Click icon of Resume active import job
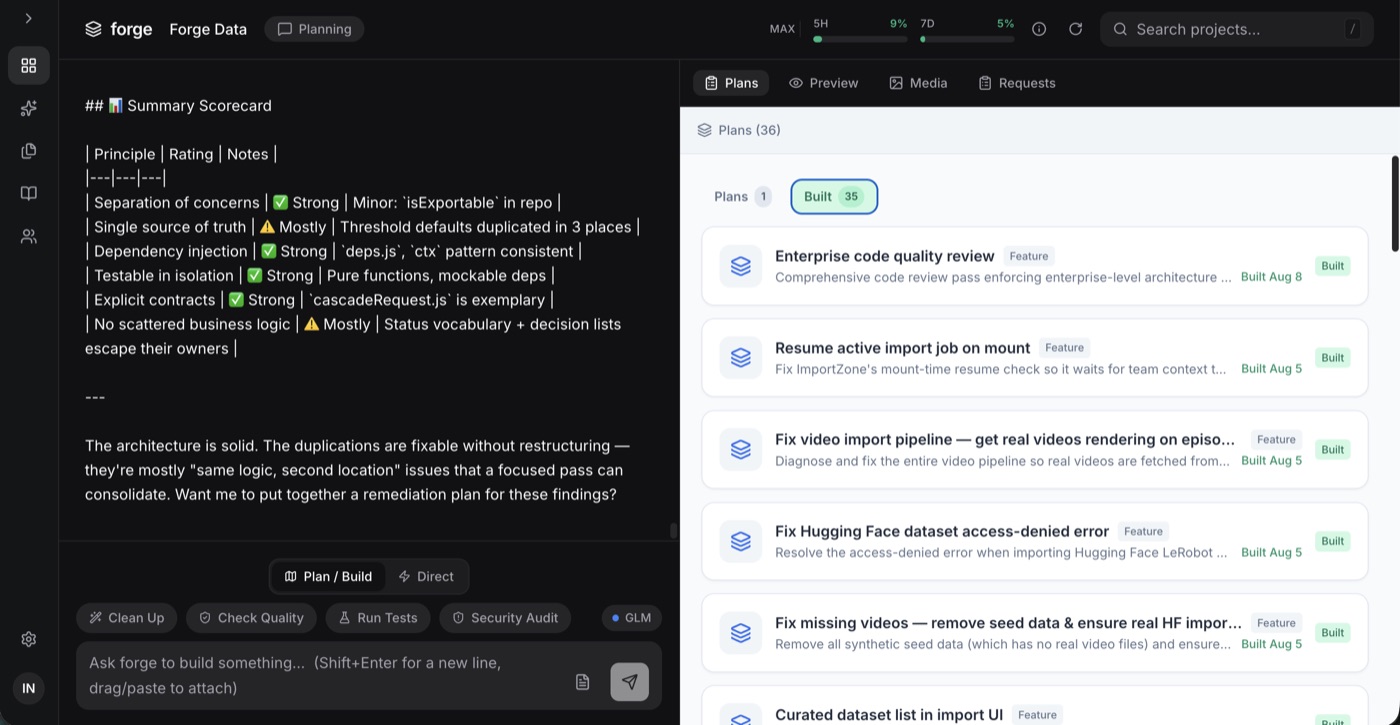This screenshot has height=725, width=1400. click(741, 358)
